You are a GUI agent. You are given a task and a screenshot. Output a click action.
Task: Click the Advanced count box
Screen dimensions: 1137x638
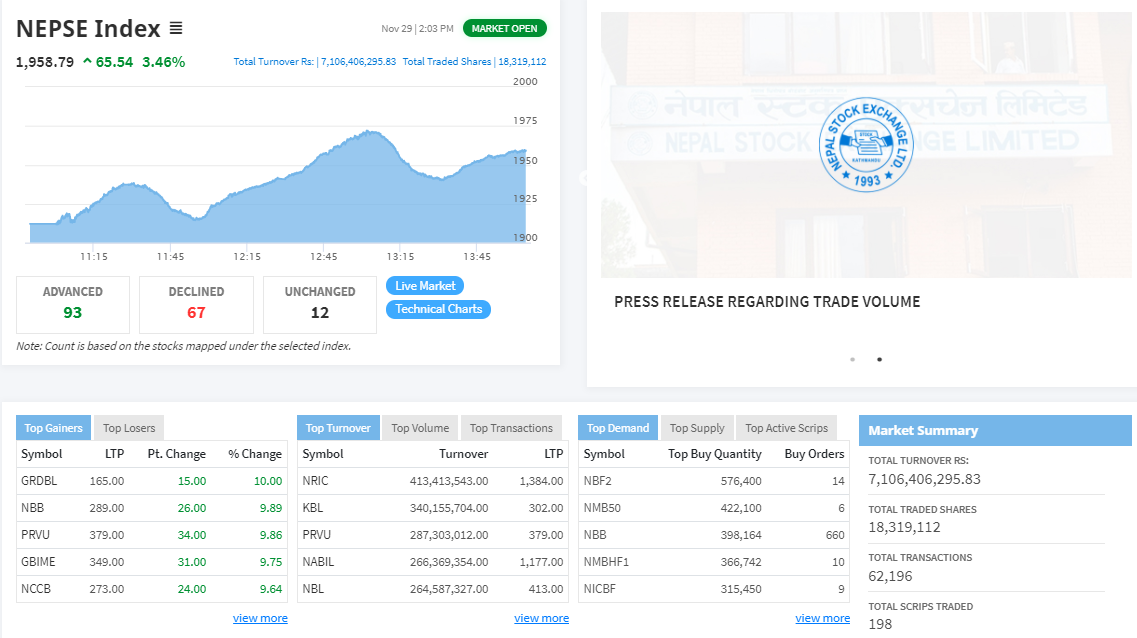click(x=73, y=304)
